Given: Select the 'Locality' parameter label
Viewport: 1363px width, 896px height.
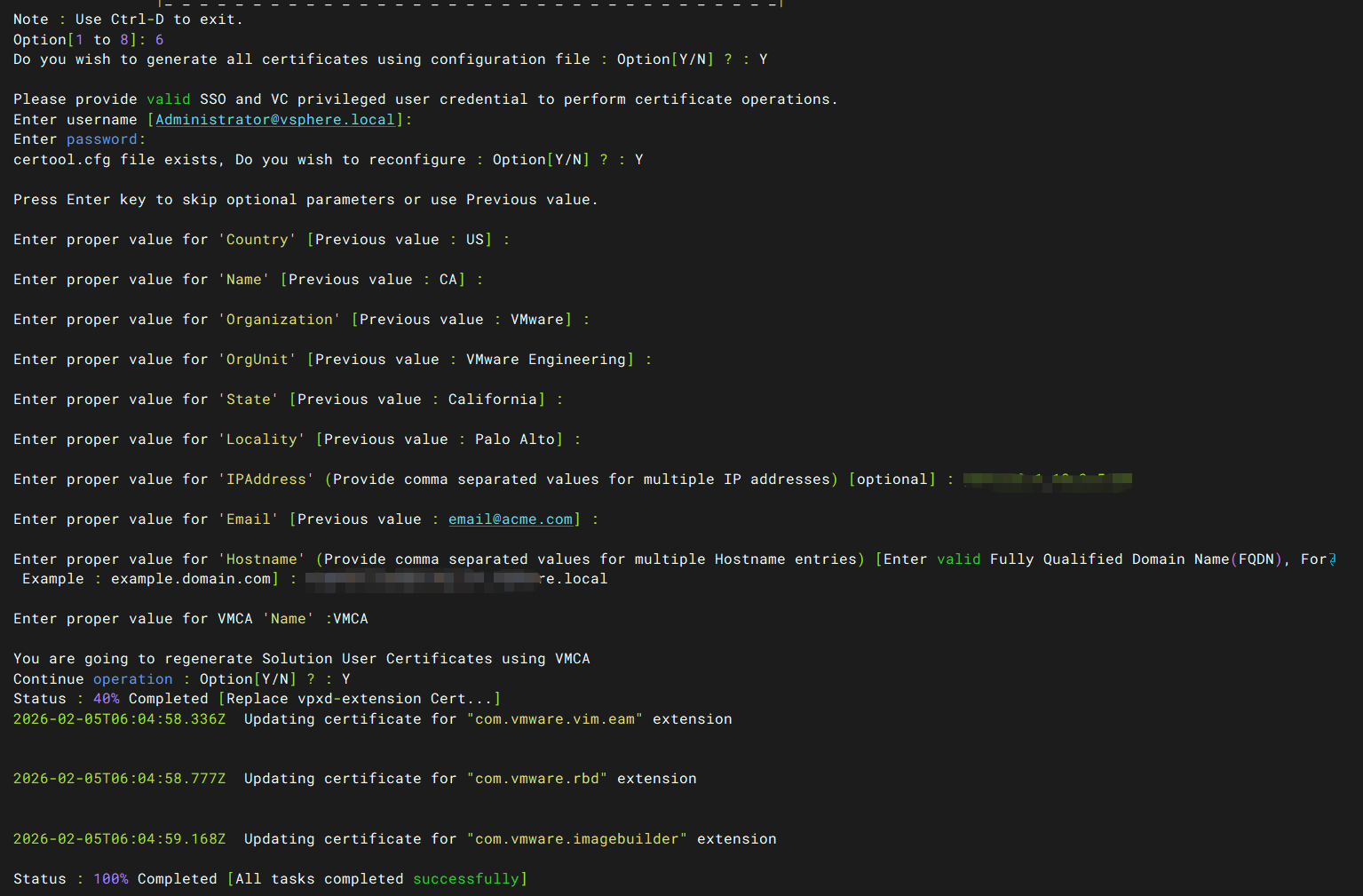Looking at the screenshot, I should tap(261, 440).
